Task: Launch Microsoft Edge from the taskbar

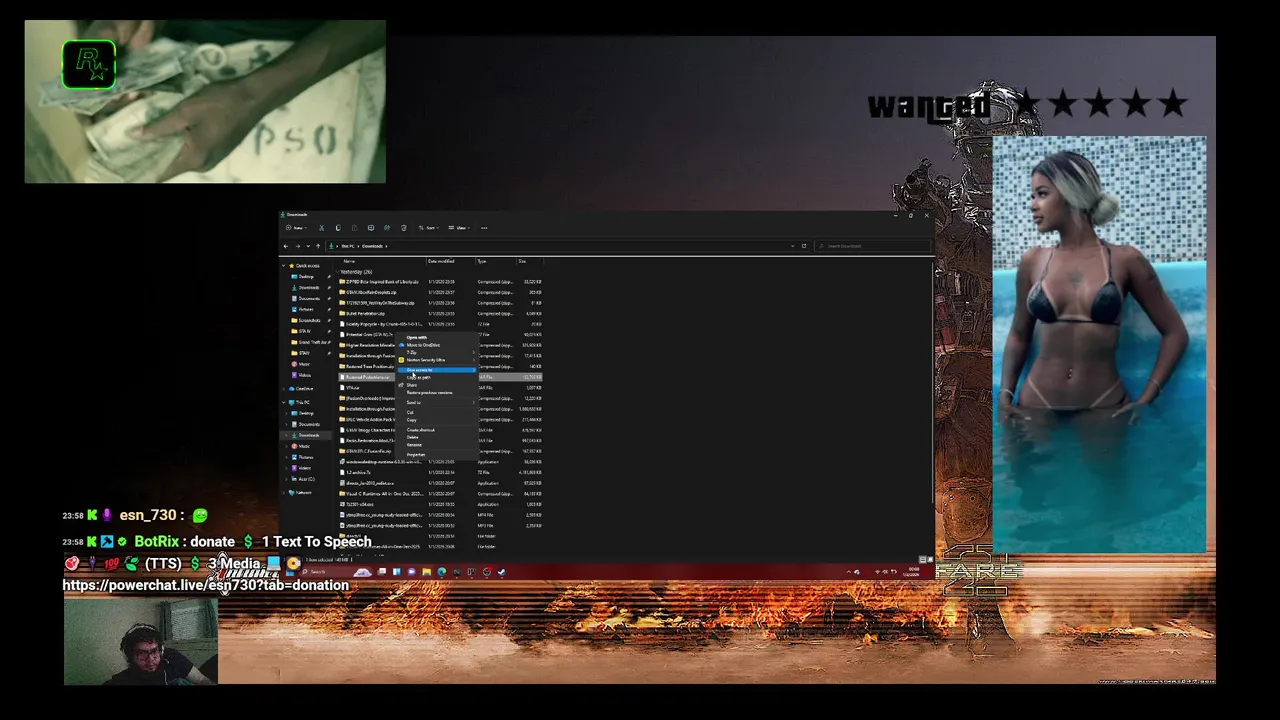Action: 442,572
